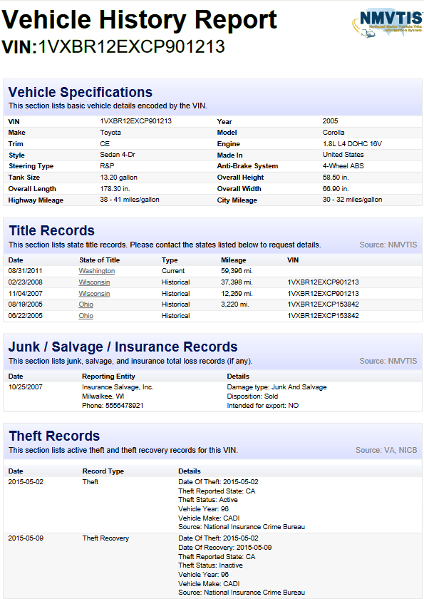This screenshot has width=424, height=599.
Task: Click the Source: VA, NICB label
Action: (x=386, y=450)
